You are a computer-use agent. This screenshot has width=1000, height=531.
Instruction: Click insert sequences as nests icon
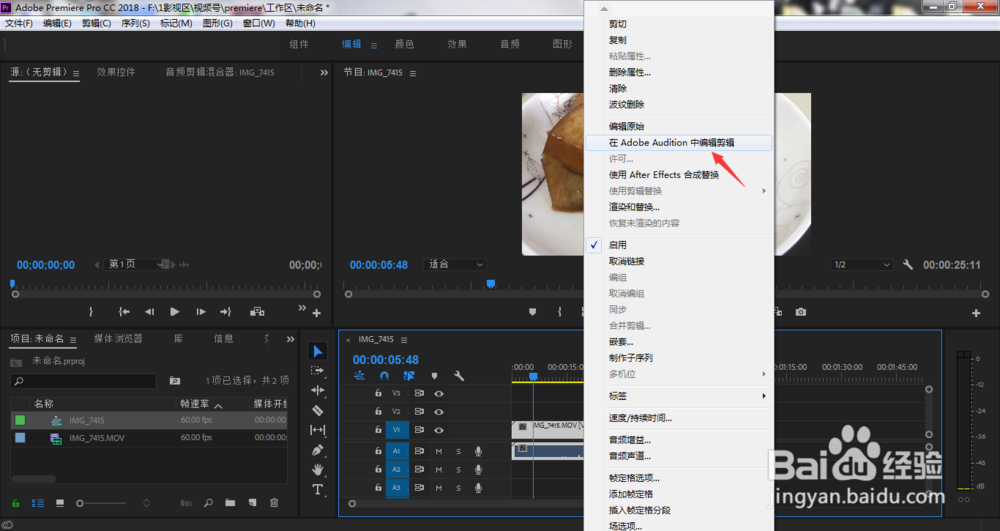click(359, 375)
